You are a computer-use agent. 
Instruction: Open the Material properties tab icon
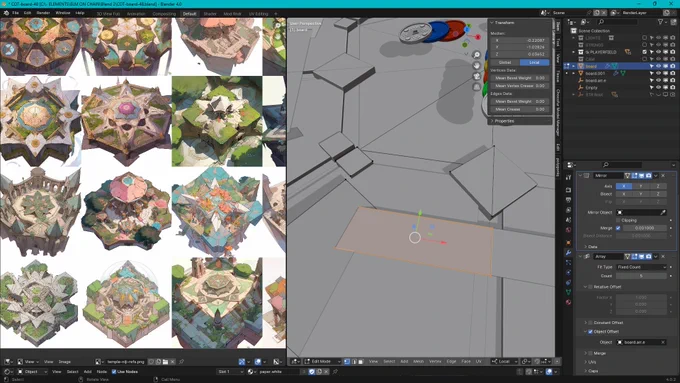point(568,302)
